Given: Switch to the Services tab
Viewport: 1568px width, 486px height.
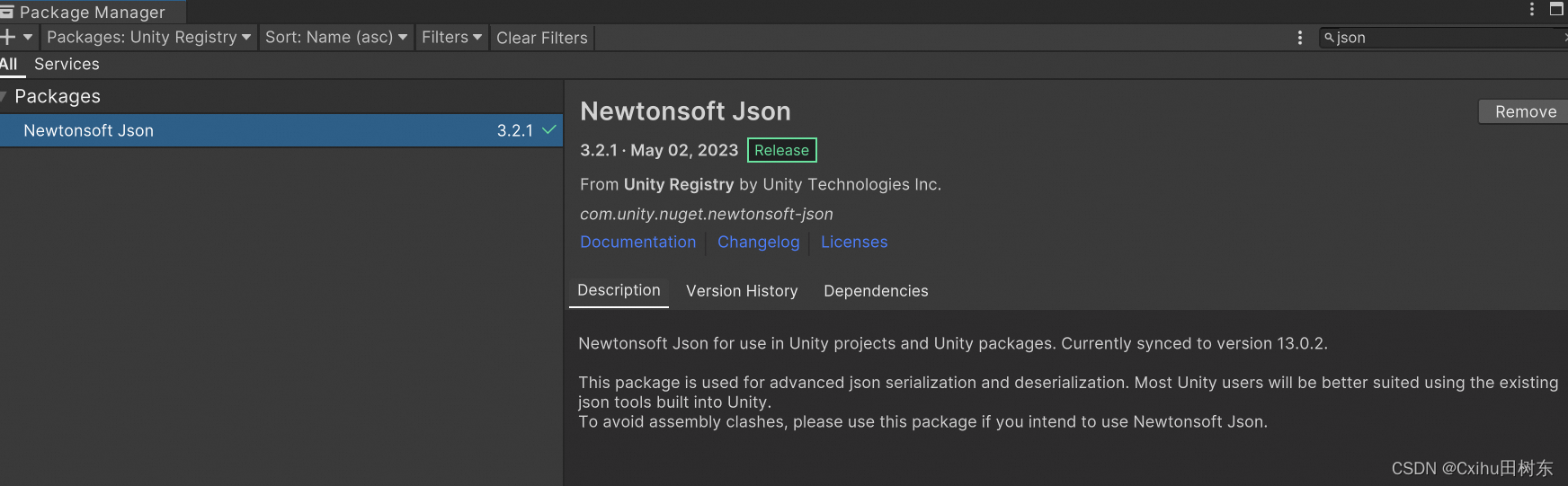Looking at the screenshot, I should 67,64.
